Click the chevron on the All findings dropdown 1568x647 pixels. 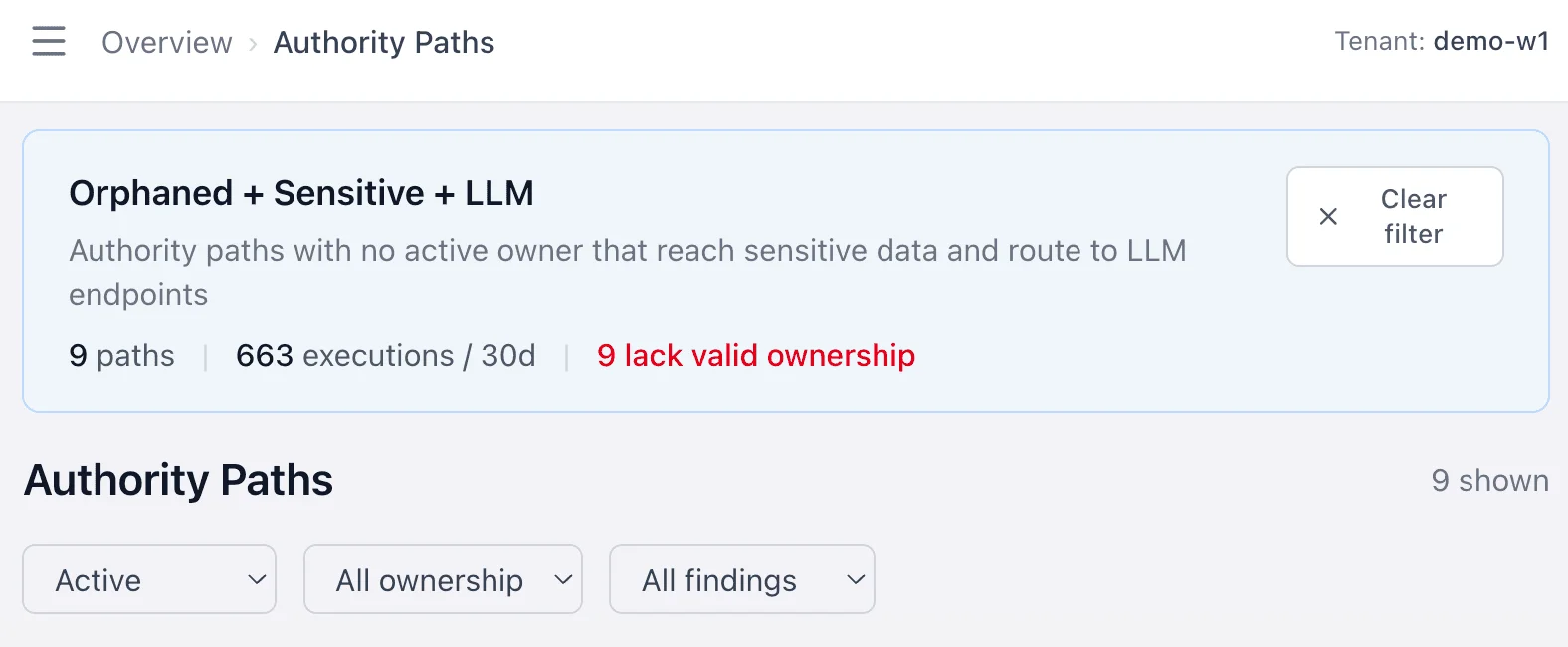[x=854, y=579]
